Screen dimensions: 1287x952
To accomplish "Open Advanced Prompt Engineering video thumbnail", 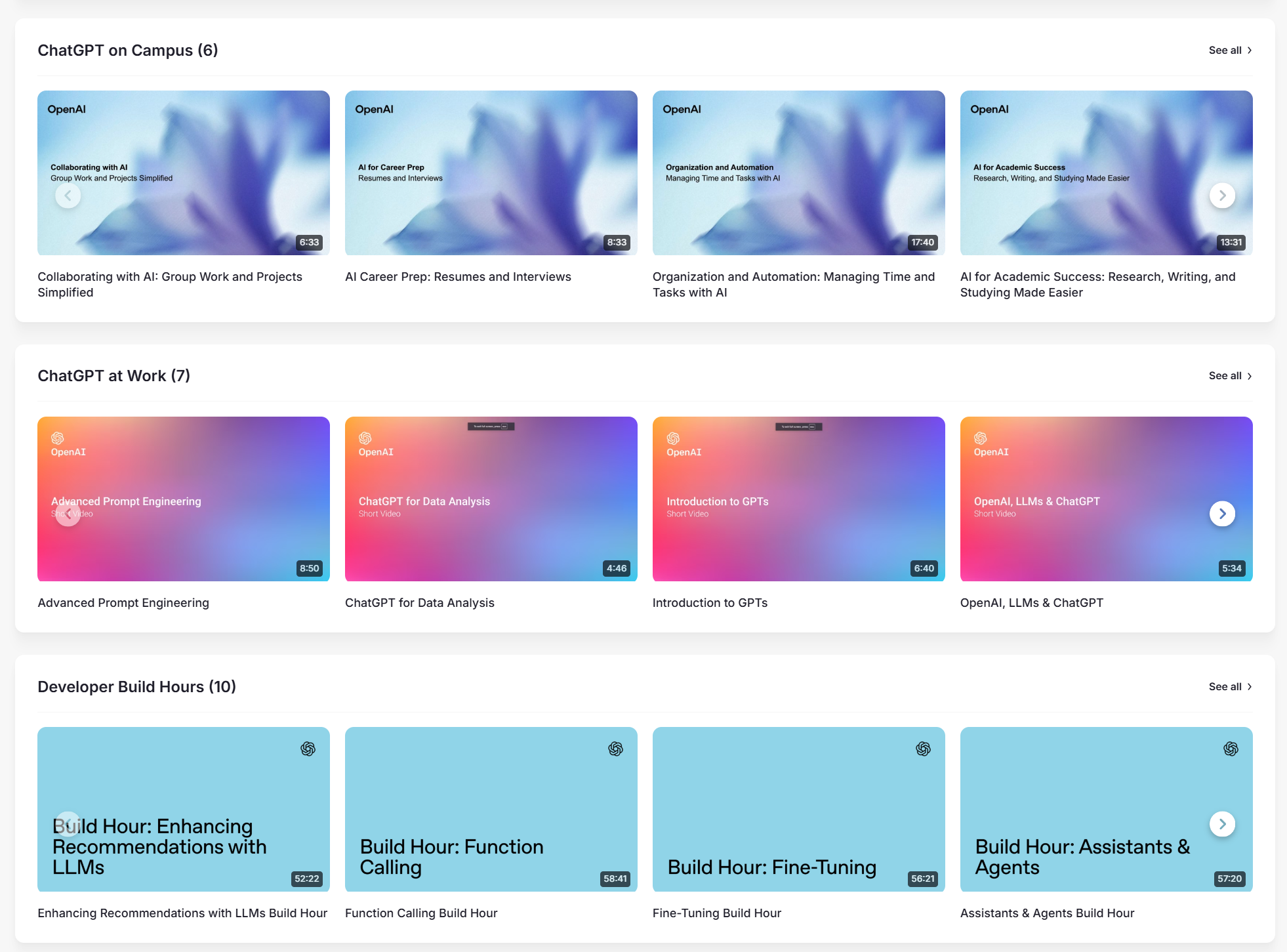I will click(184, 499).
